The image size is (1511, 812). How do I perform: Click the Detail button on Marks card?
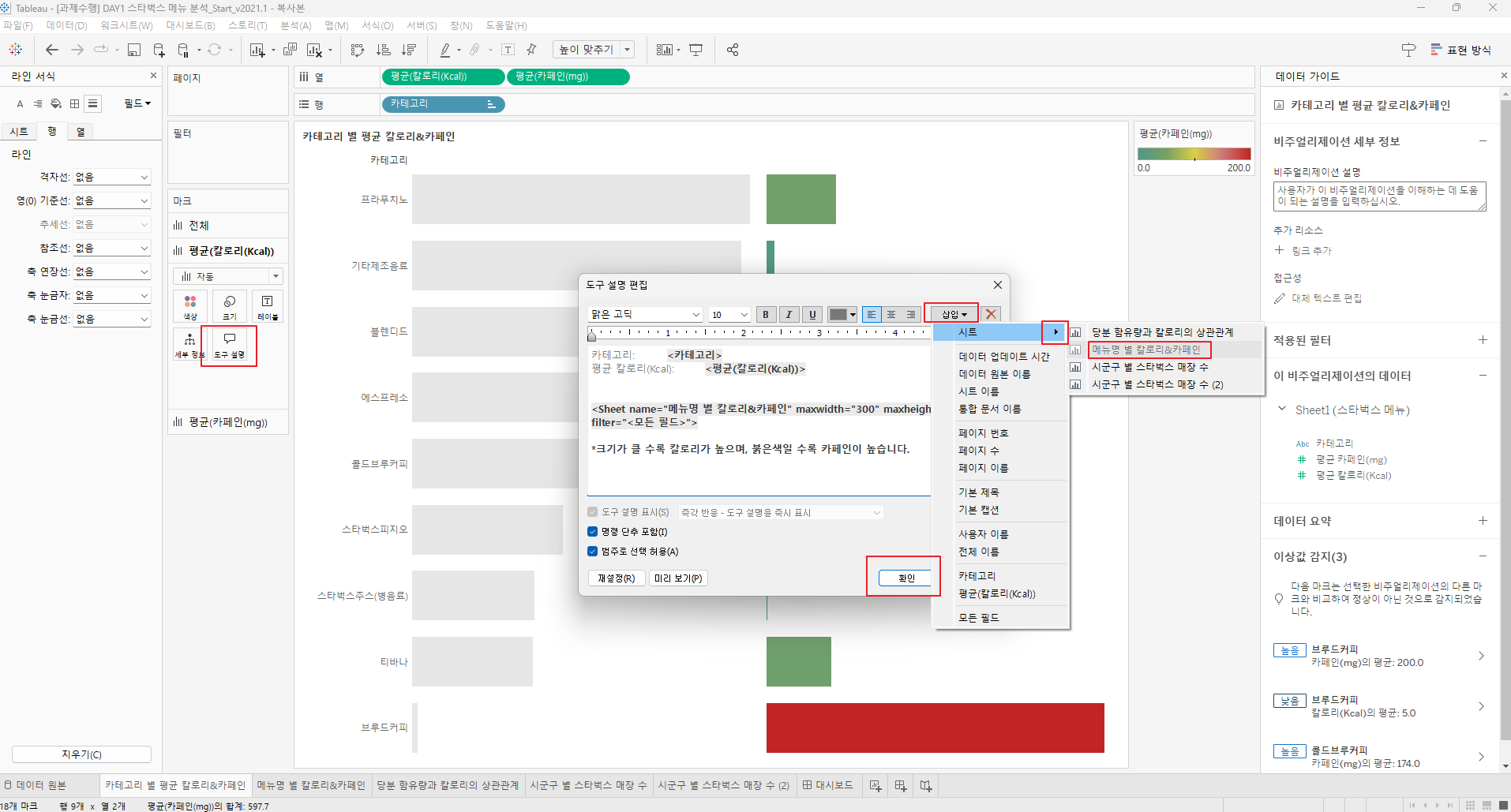tap(189, 345)
